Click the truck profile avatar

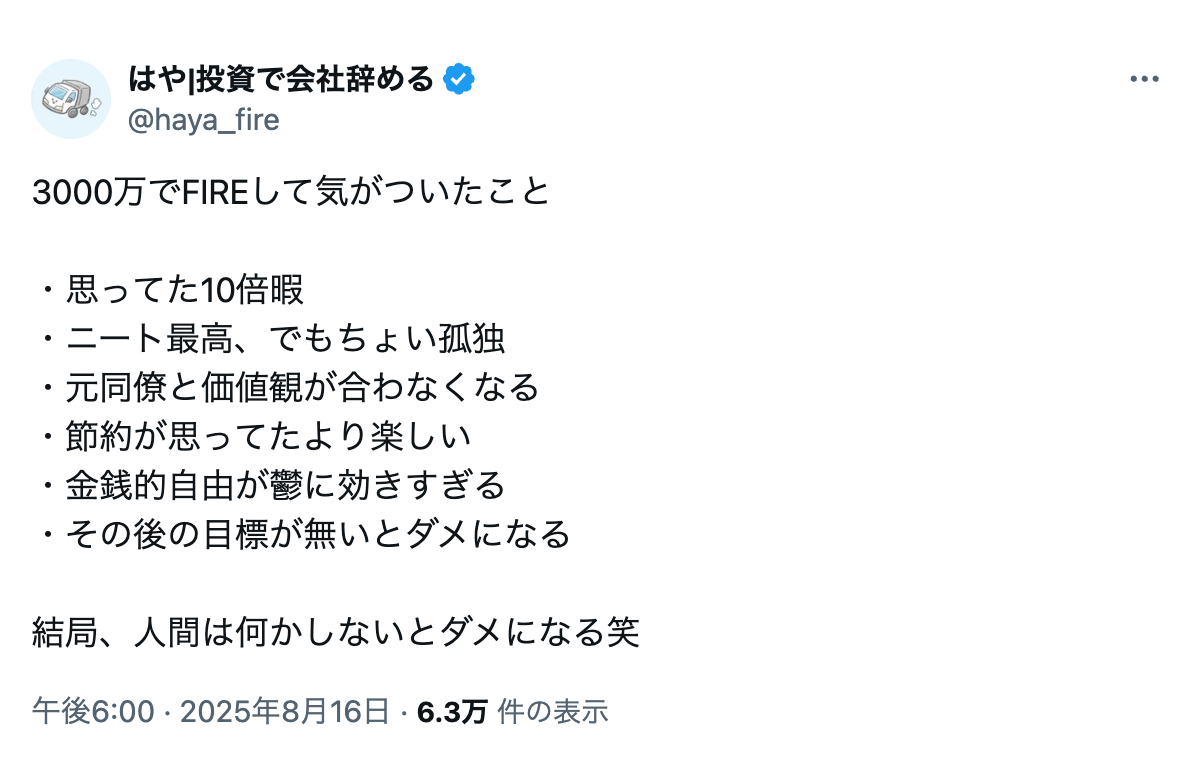(70, 98)
